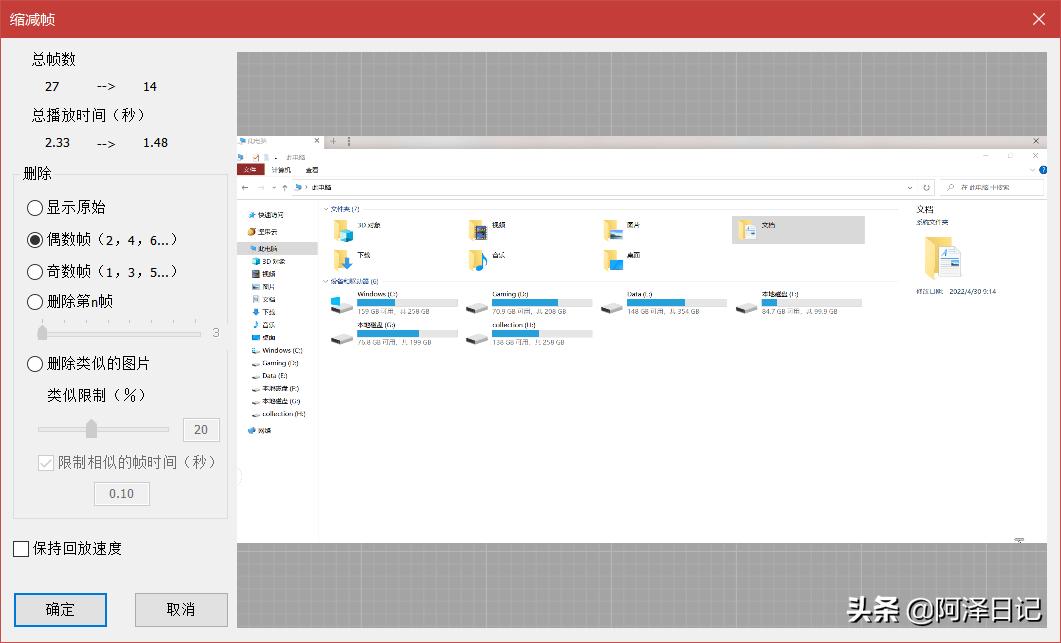Open the address bar history dropdown arrow
Screen dimensions: 1061x643
pos(909,187)
